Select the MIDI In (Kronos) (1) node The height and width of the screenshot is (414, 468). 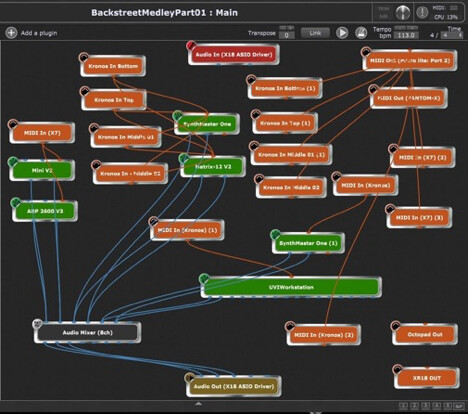(x=187, y=230)
